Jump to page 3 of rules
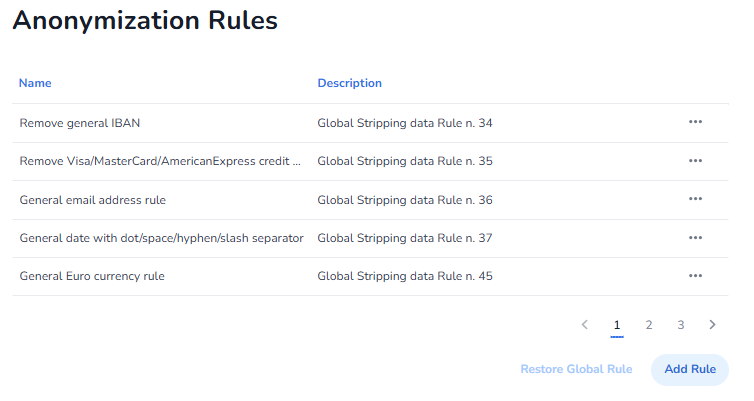Screen dimensions: 754x401 coord(681,325)
